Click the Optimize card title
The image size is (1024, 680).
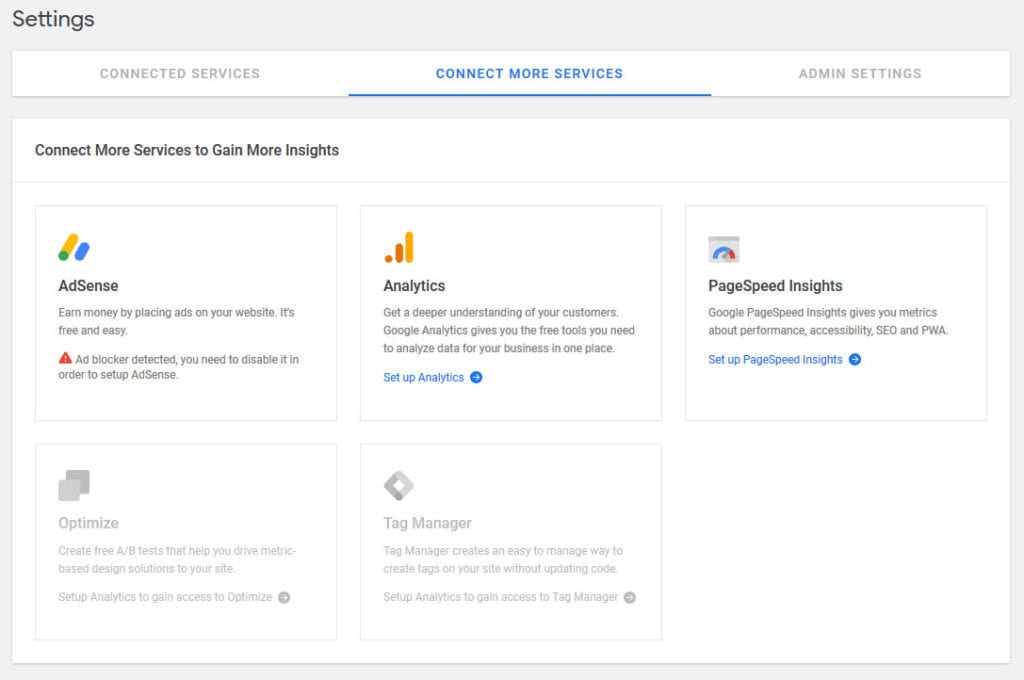(88, 523)
